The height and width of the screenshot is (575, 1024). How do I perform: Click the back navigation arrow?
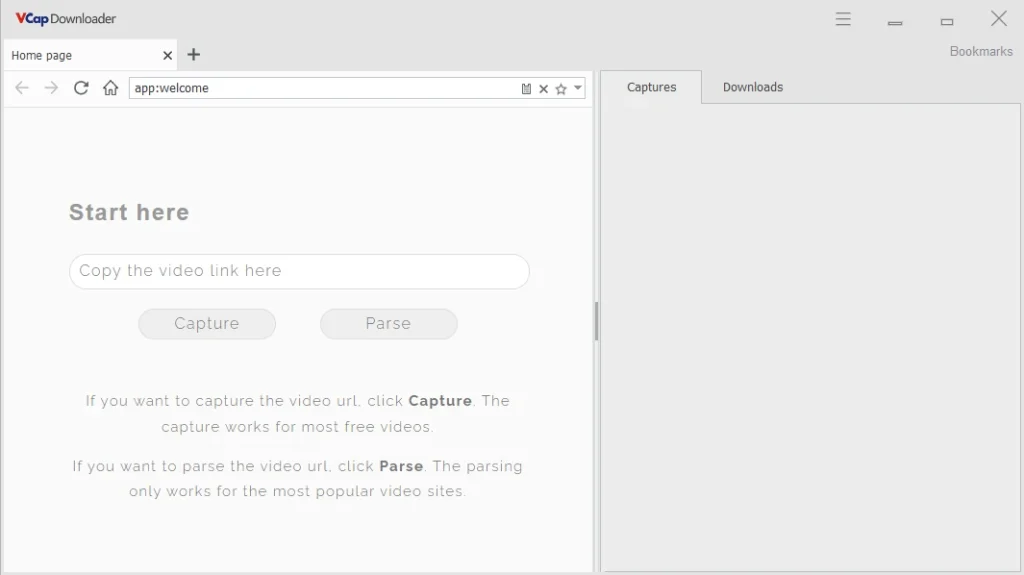22,88
